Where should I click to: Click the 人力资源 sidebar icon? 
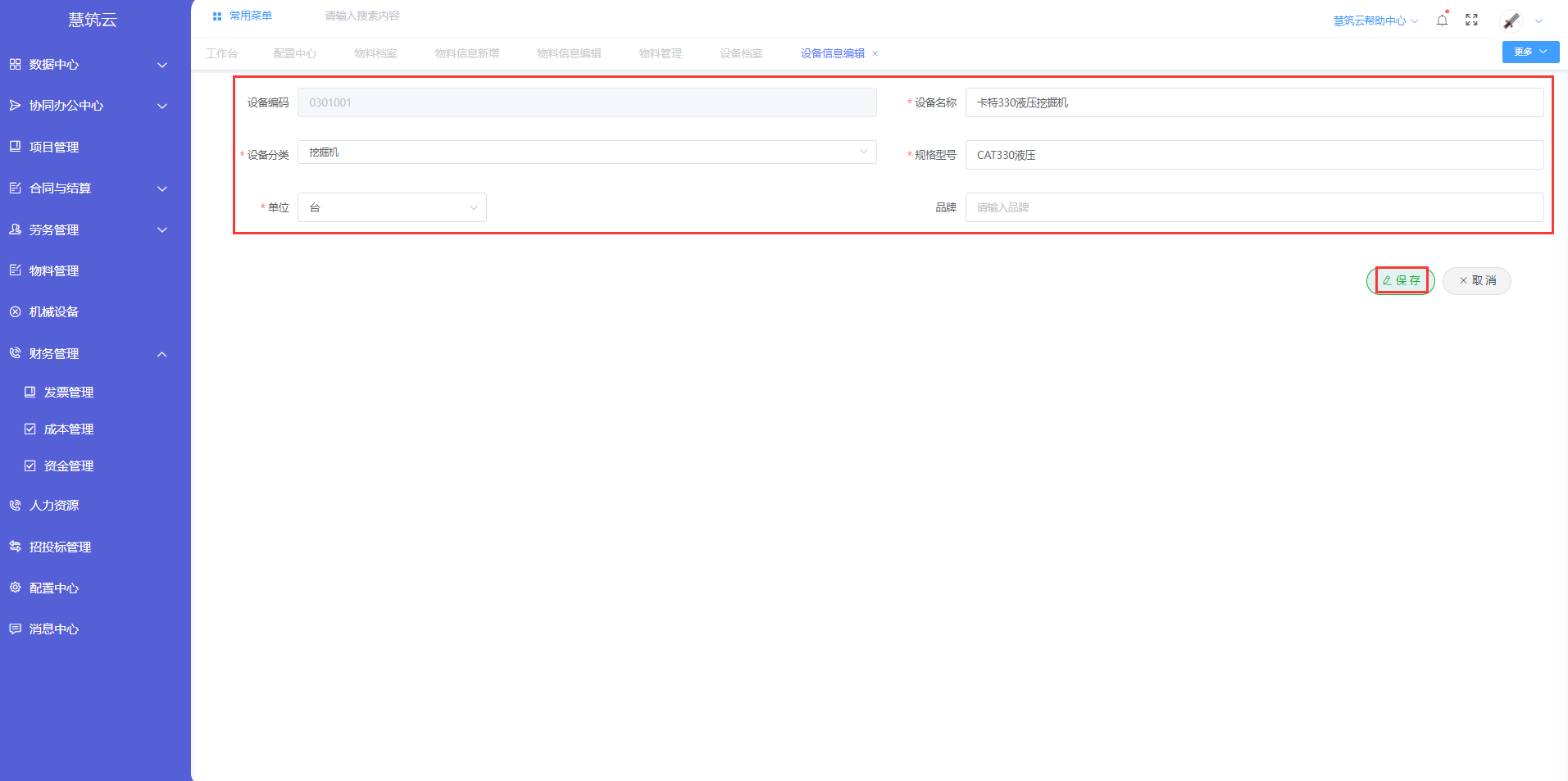[15, 505]
